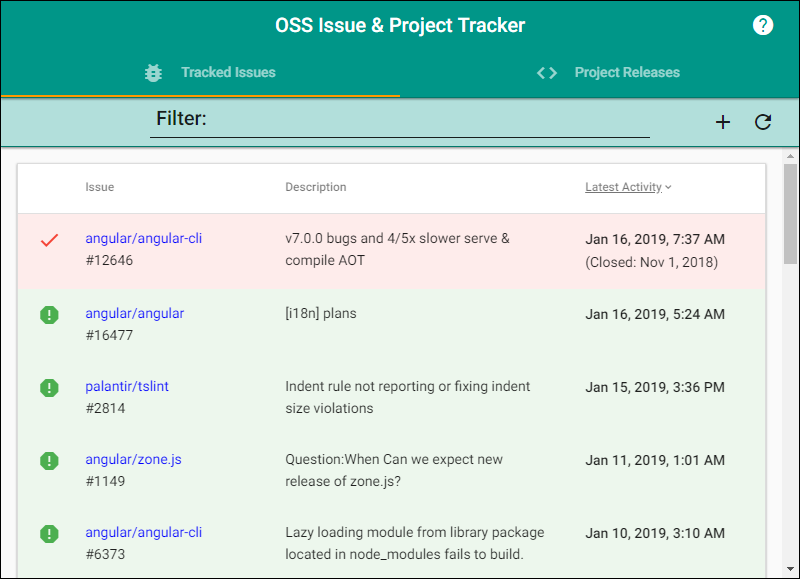800x579 pixels.
Task: Click the code brackets icon on Project Releases
Action: (546, 73)
